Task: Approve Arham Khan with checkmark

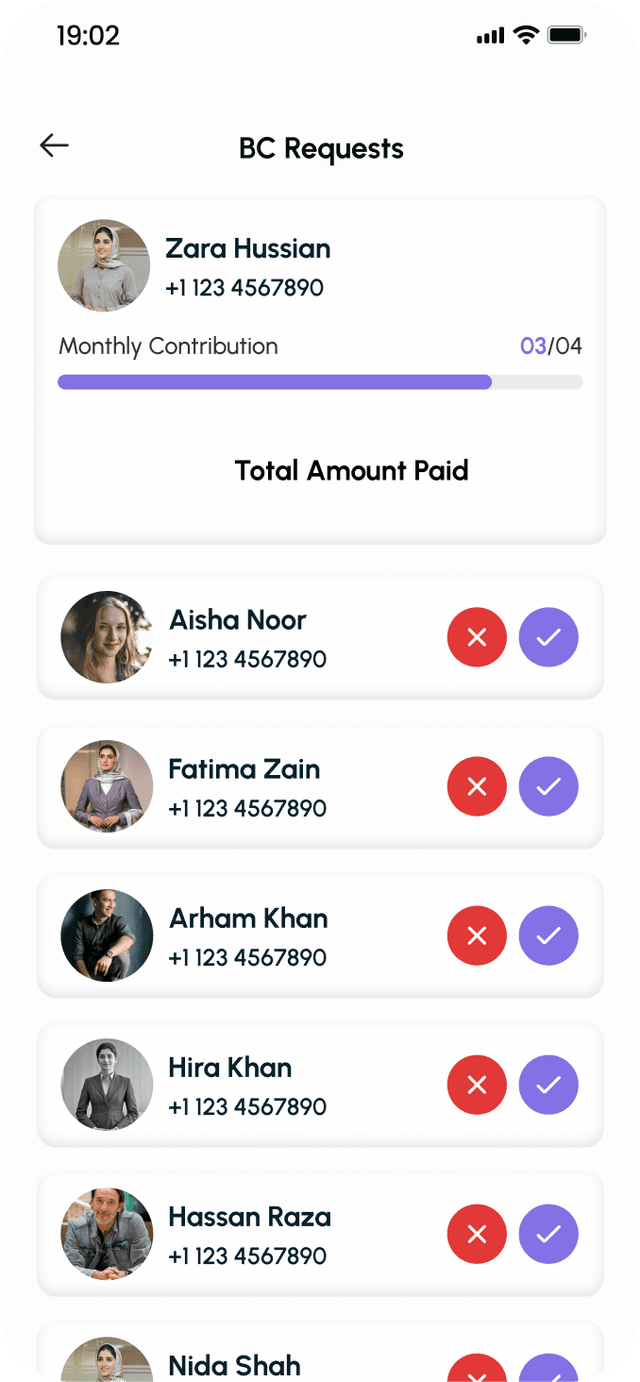Action: pyautogui.click(x=548, y=936)
